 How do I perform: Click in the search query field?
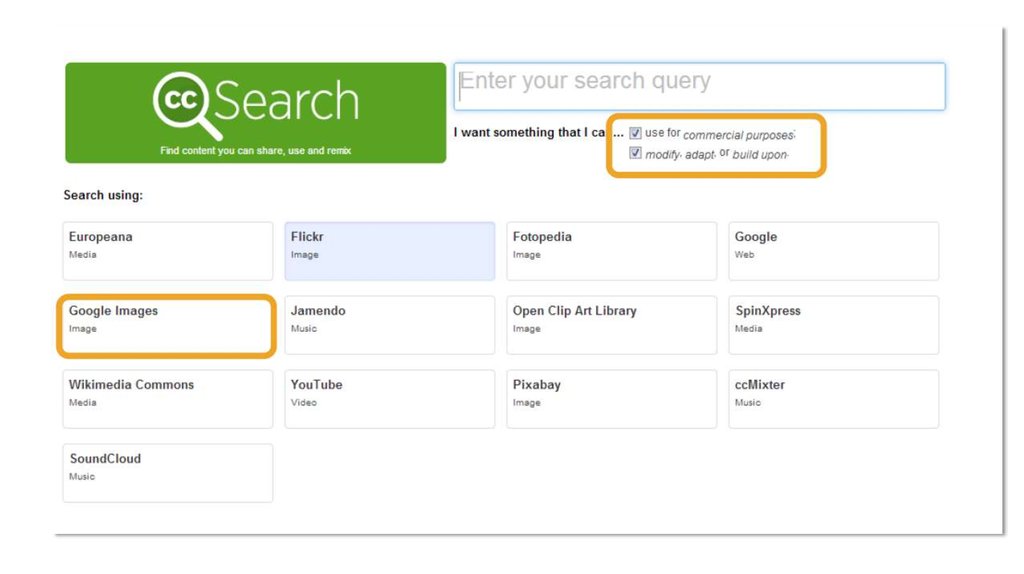[699, 86]
